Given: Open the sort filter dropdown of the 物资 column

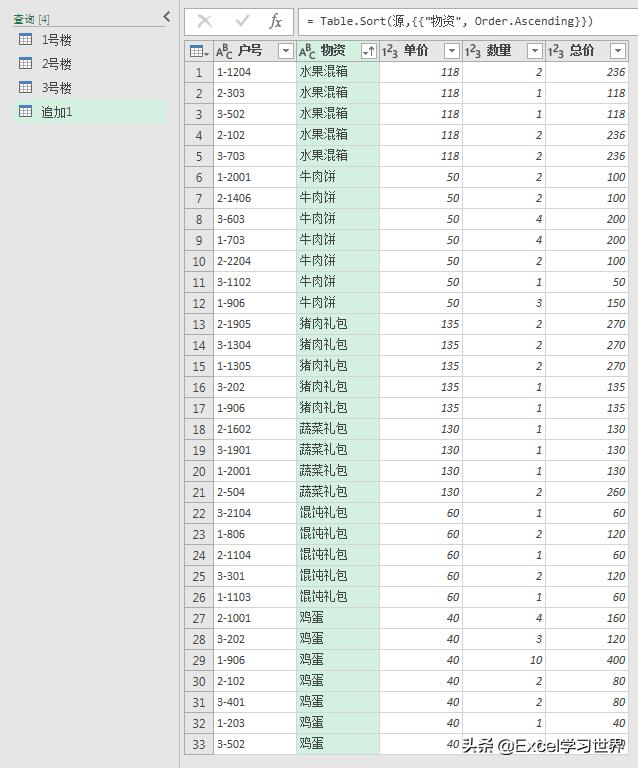Looking at the screenshot, I should coord(369,50).
